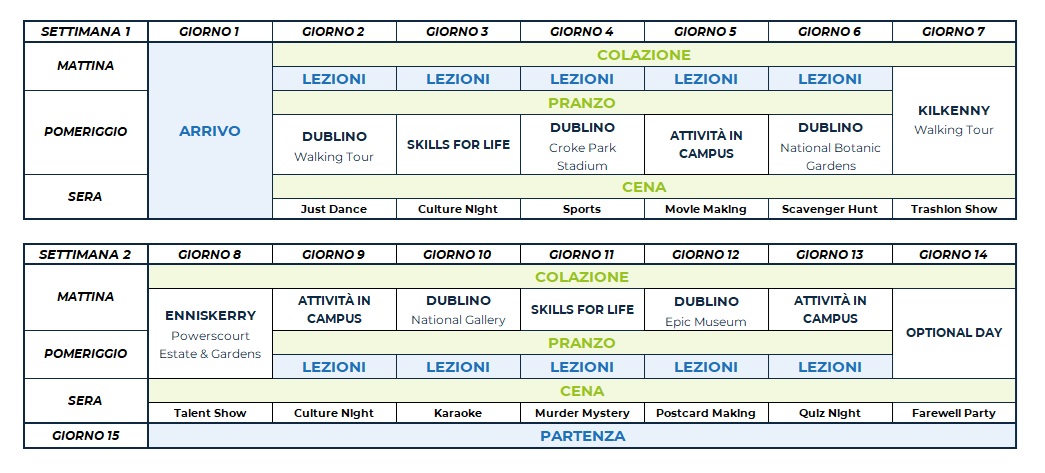Click the ENNISKERRY Powerscourt Estate cell
The height and width of the screenshot is (473, 1045).
pyautogui.click(x=210, y=334)
